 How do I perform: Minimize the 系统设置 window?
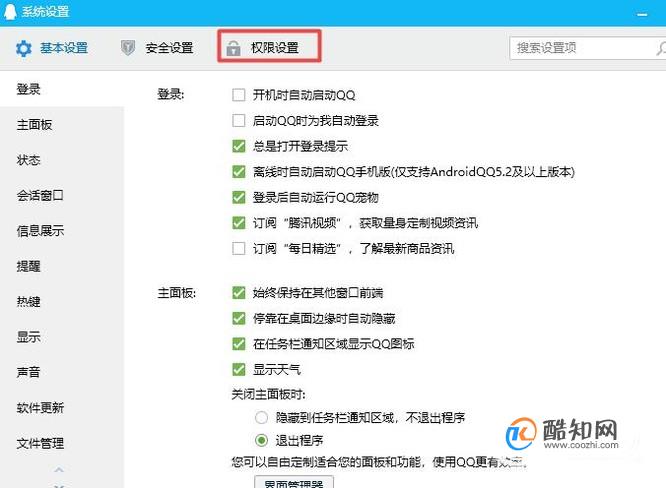point(642,15)
